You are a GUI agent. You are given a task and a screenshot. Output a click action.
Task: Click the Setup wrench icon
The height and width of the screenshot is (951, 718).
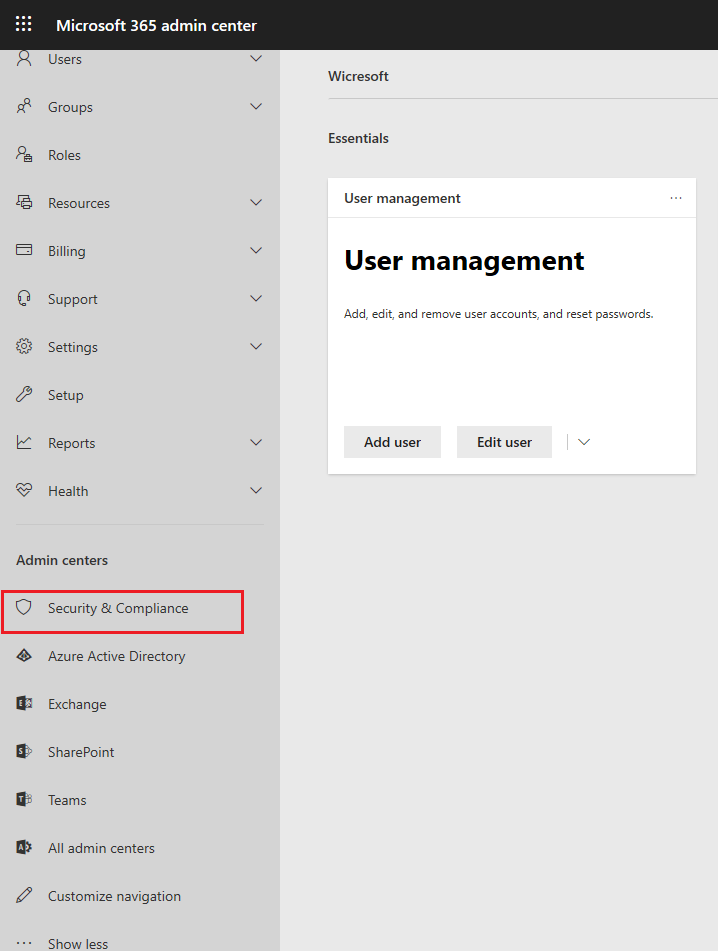24,394
